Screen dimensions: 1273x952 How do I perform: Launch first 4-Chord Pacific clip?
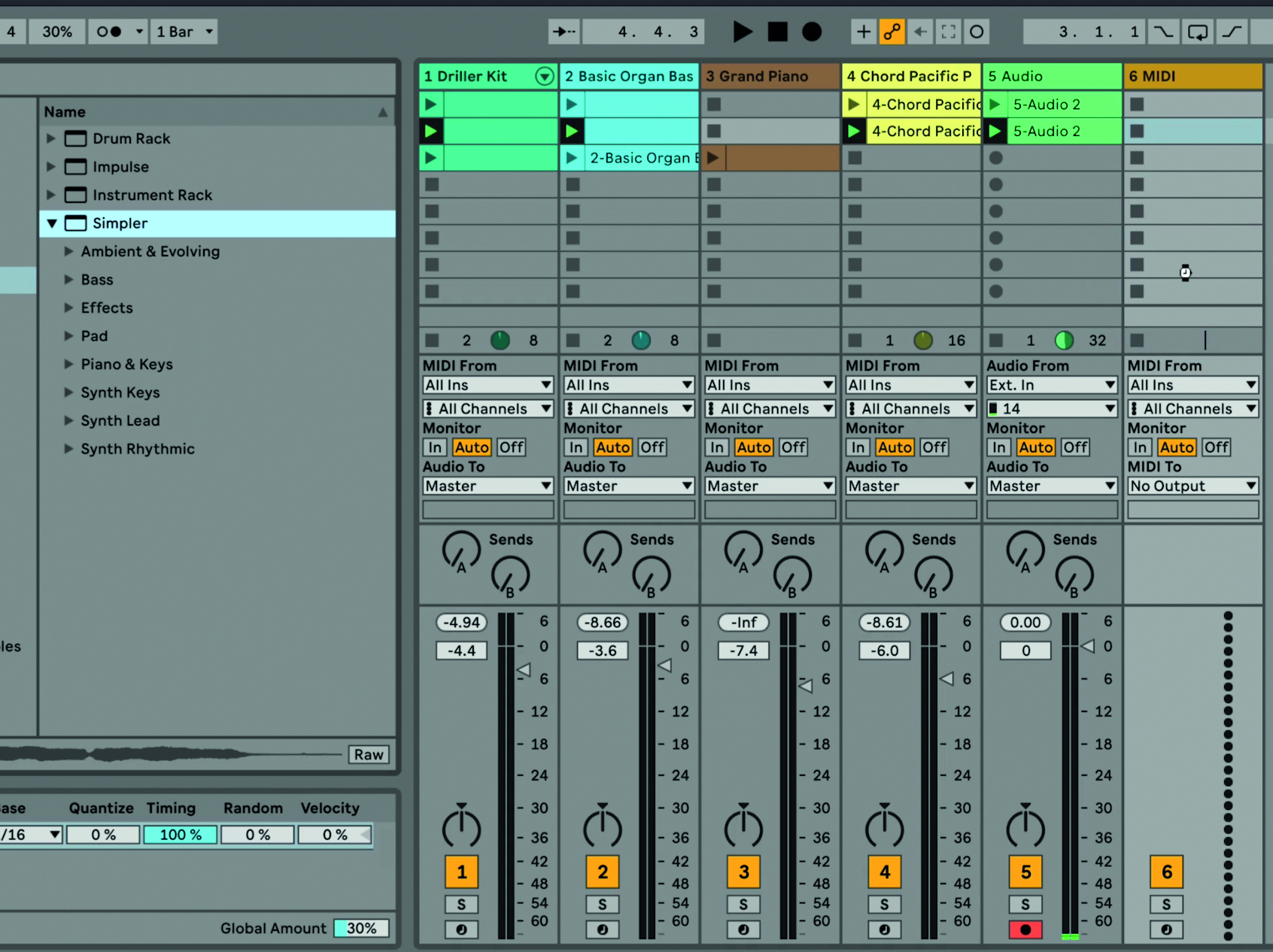point(854,104)
